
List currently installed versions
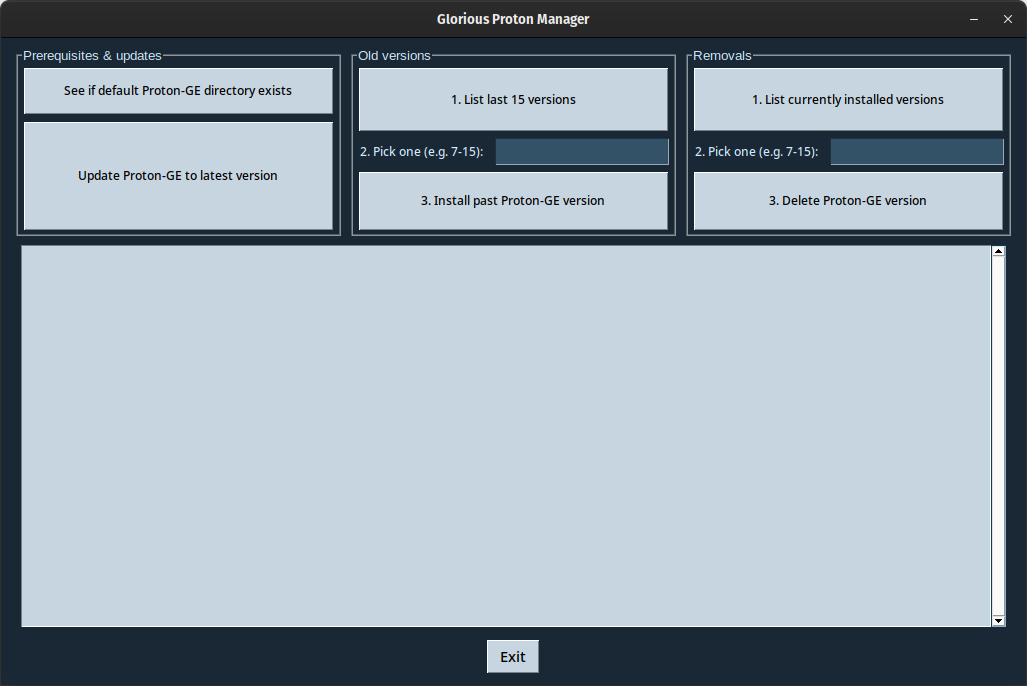848,100
